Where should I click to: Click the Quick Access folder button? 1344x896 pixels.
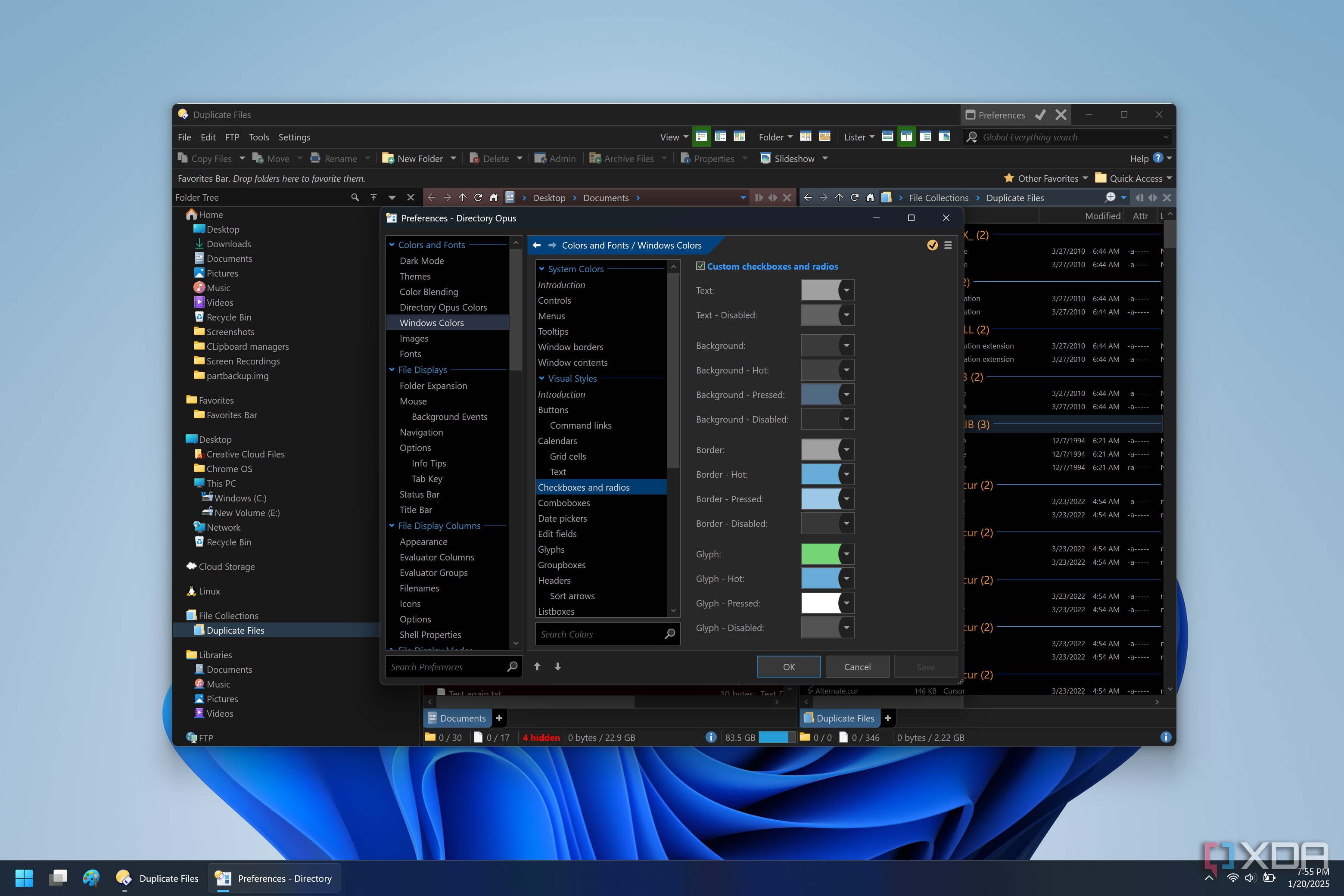[x=1129, y=178]
